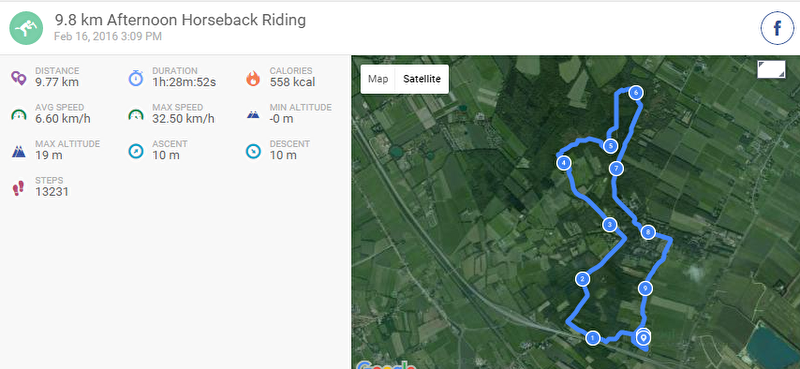Click kilometer marker 6 on the route
This screenshot has height=369, width=800.
pos(635,92)
